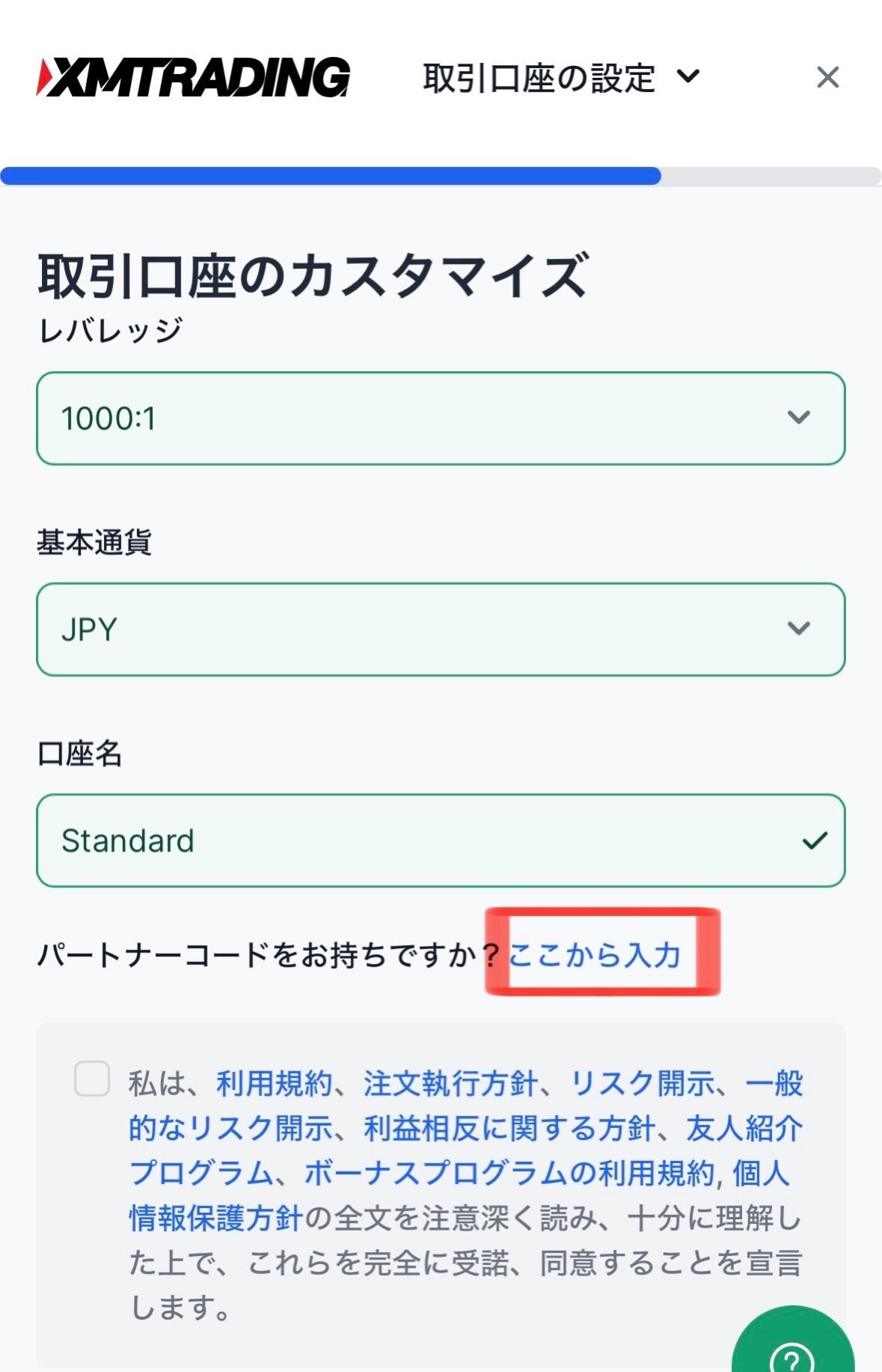
Task: Click the chevron next to 1000:1
Action: pyautogui.click(x=799, y=417)
